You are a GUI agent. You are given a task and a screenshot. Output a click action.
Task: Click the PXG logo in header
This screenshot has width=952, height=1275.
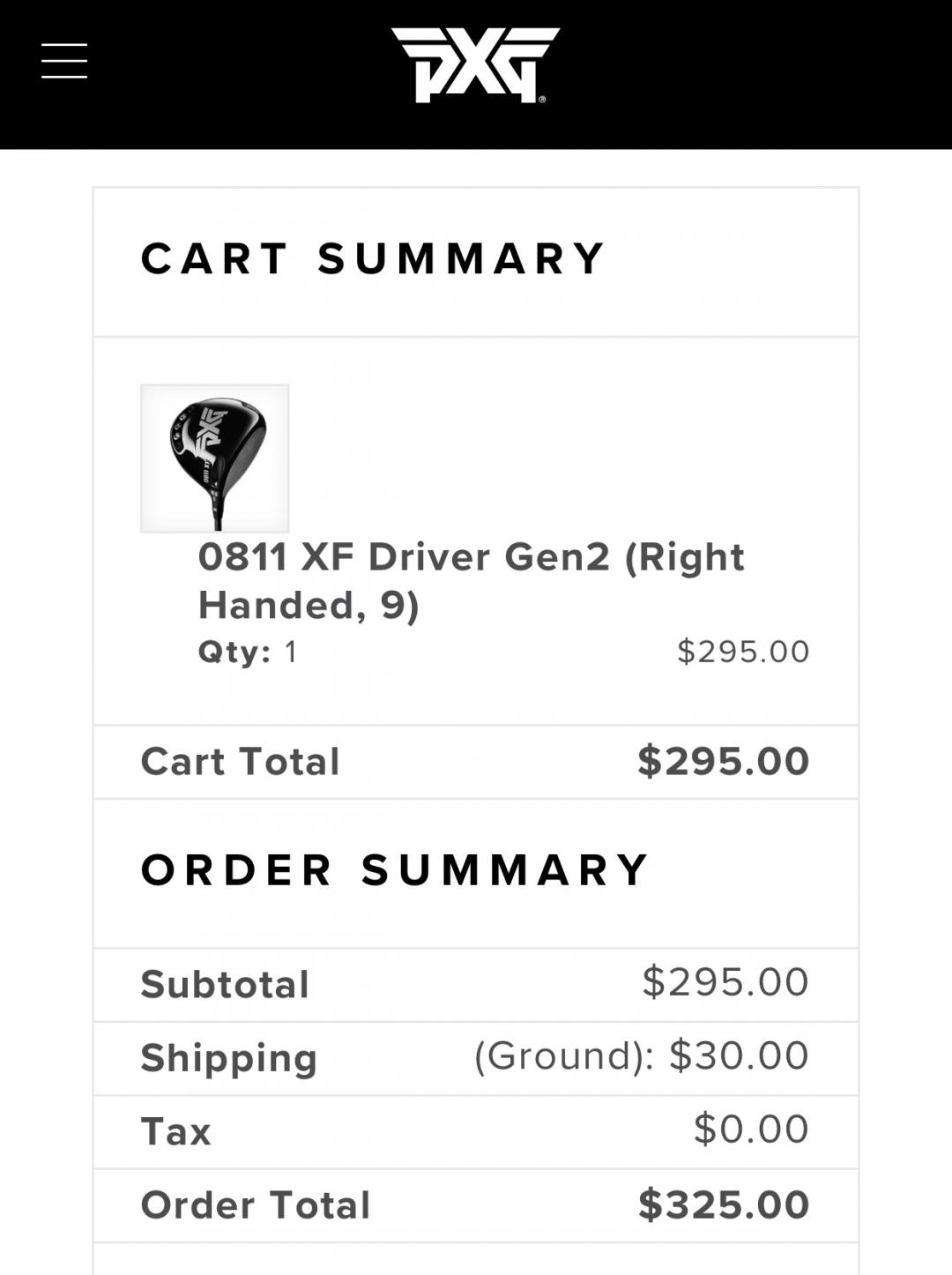(474, 64)
